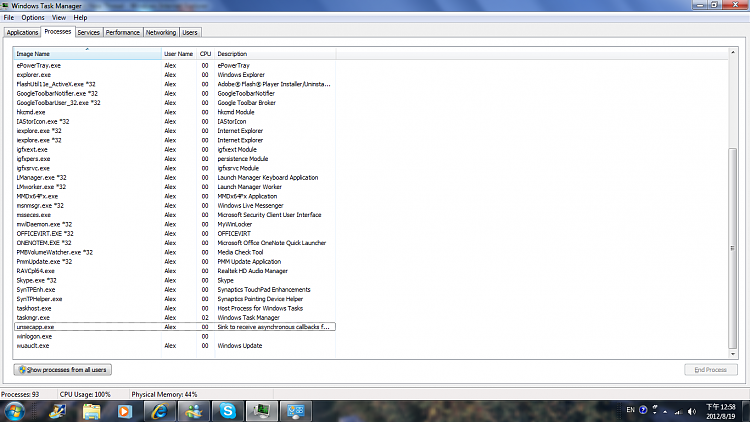Open Windows Explorer folder on taskbar
The height and width of the screenshot is (422, 750).
click(91, 411)
